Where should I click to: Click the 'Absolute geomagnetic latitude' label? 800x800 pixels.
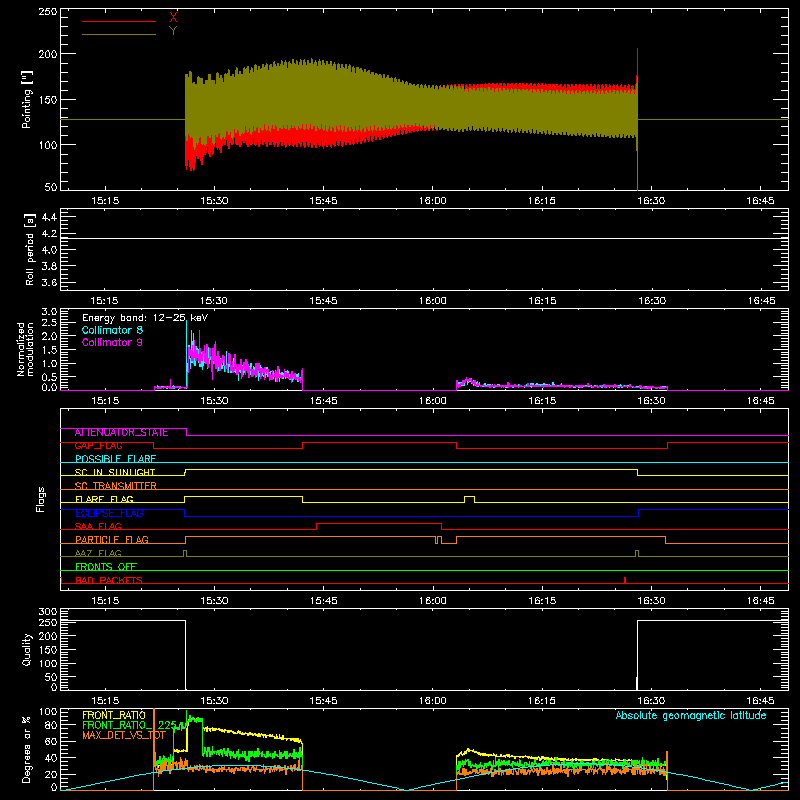pyautogui.click(x=691, y=715)
